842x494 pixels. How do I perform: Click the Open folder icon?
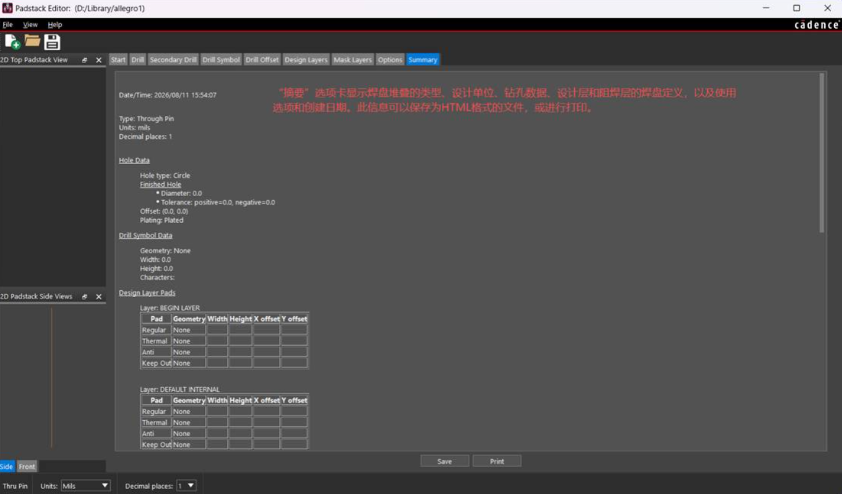pos(32,41)
